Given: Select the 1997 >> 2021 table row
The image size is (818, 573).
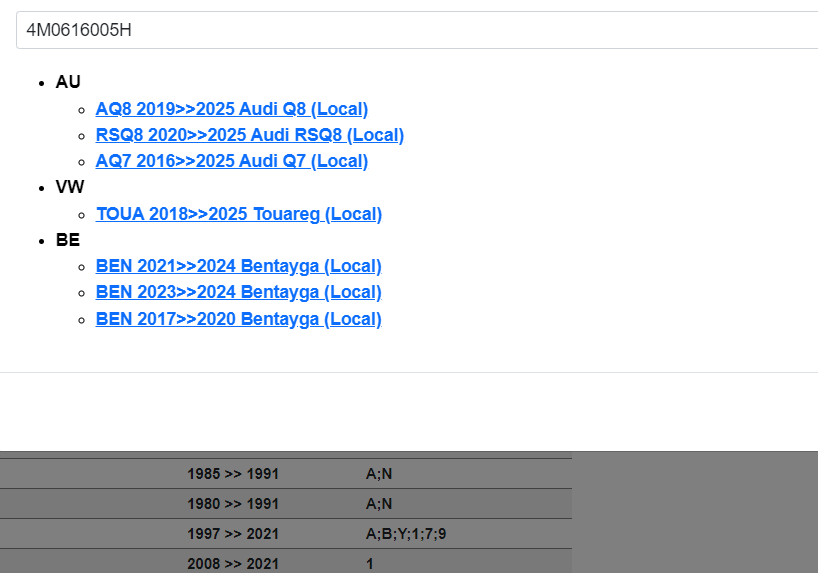Looking at the screenshot, I should click(233, 534).
